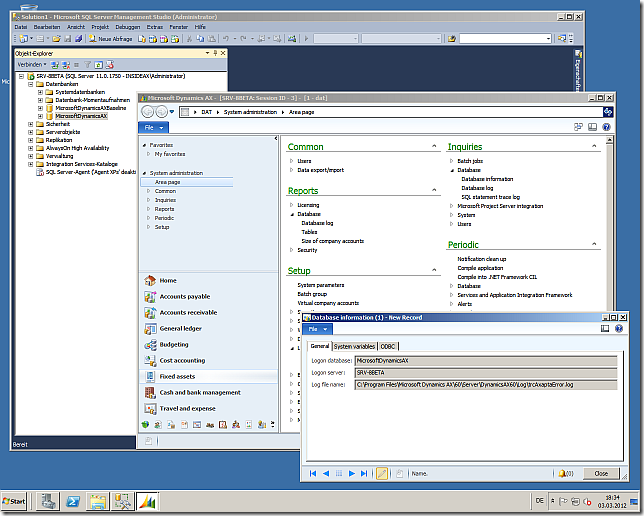Click the windows icon at top right of Dynamics AX
644x516 pixels.
[578, 127]
